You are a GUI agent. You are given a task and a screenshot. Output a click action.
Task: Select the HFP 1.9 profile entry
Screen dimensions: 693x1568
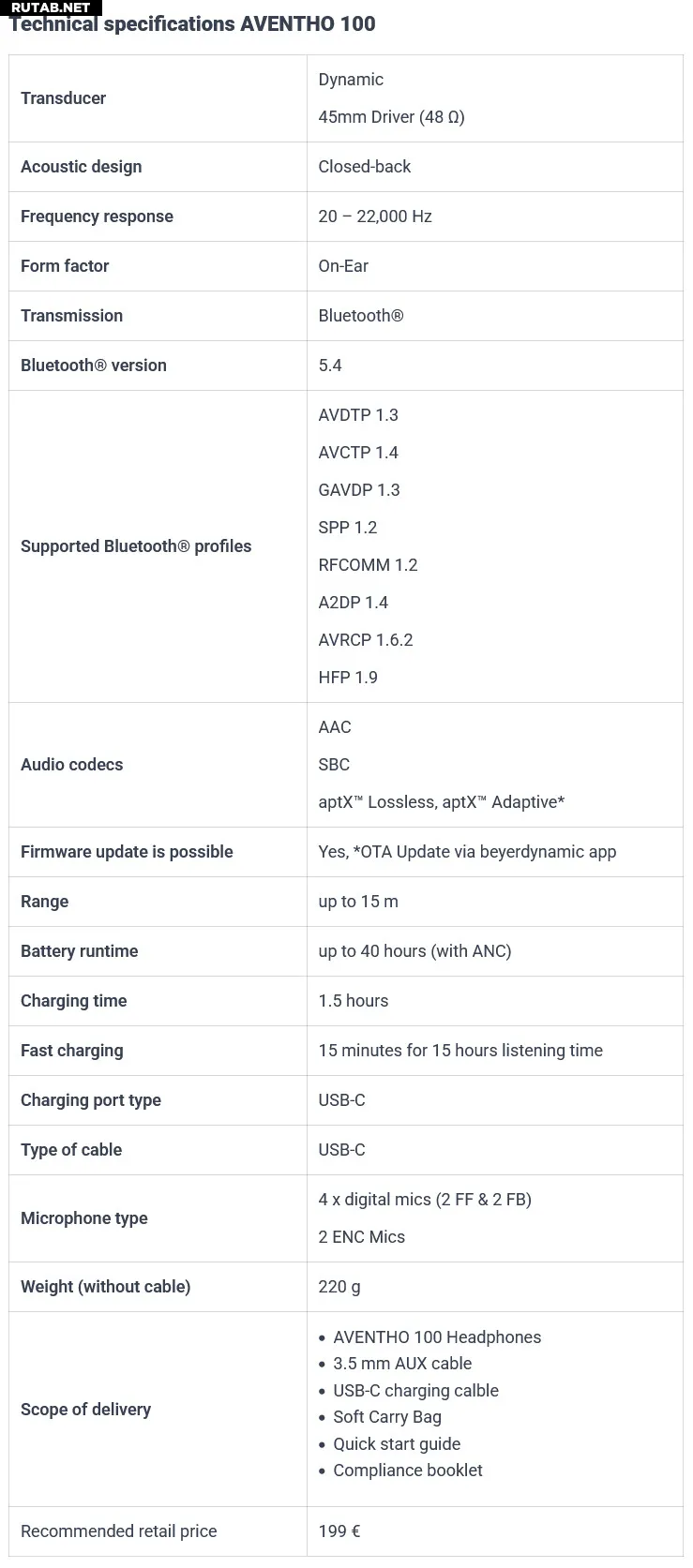(x=348, y=678)
